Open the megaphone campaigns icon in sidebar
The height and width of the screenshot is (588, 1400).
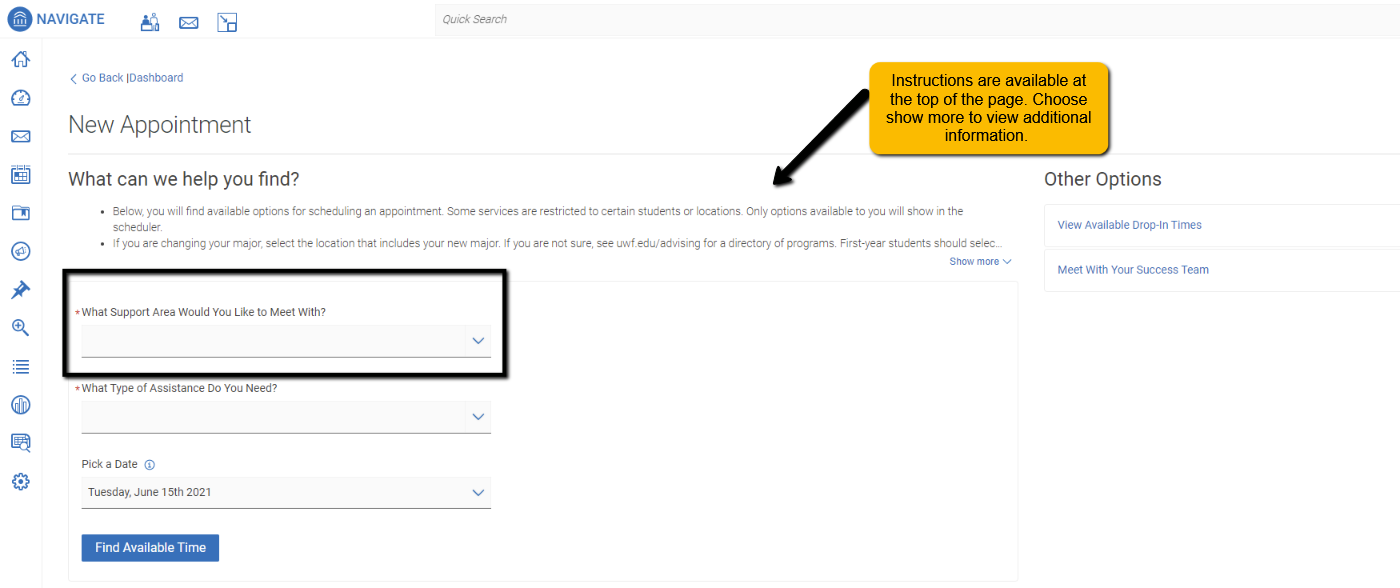20,251
